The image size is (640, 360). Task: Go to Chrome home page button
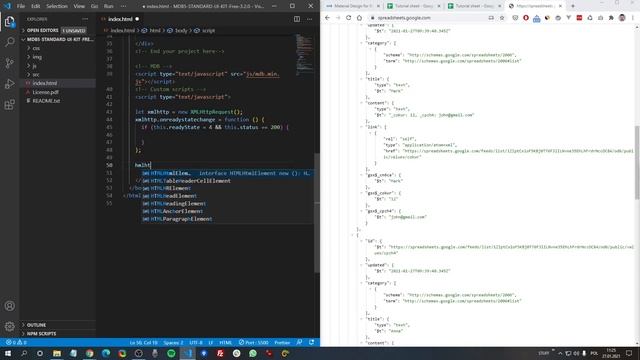[359, 18]
